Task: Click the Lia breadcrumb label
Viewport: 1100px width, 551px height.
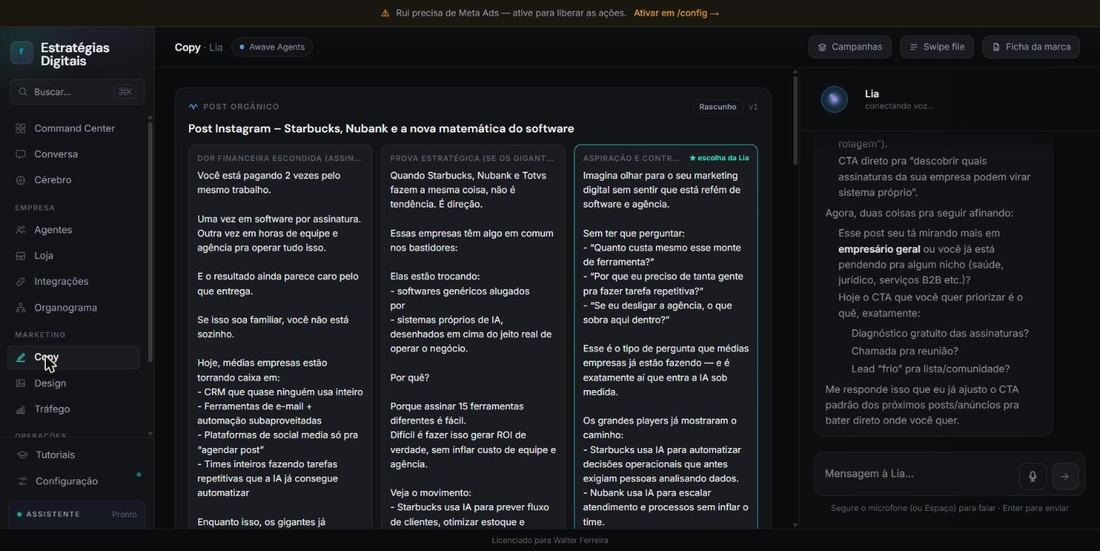Action: pyautogui.click(x=215, y=47)
